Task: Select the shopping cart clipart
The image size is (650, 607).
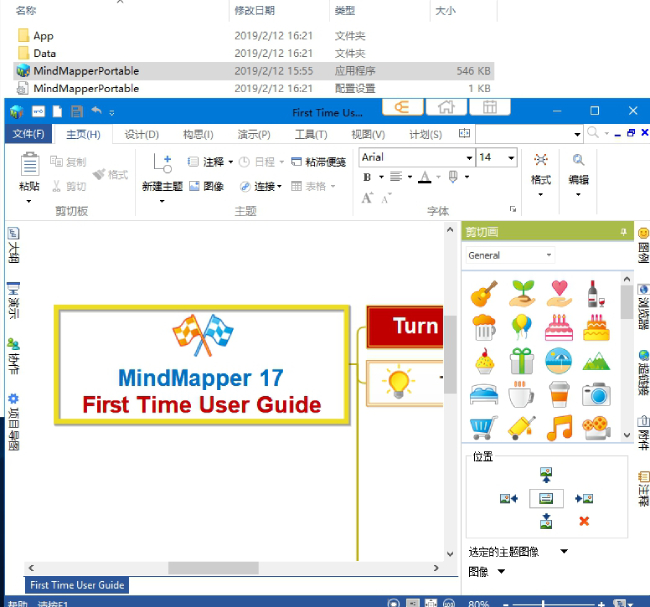Action: pos(484,427)
